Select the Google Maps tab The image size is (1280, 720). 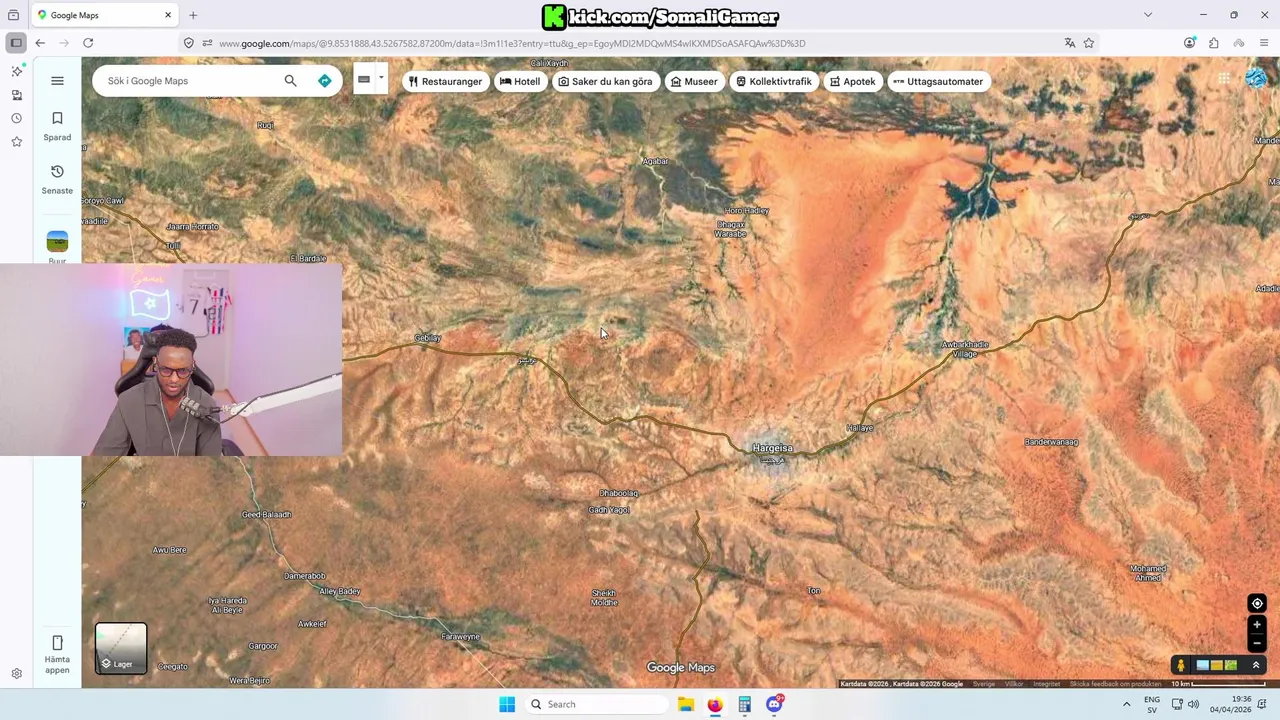click(105, 15)
